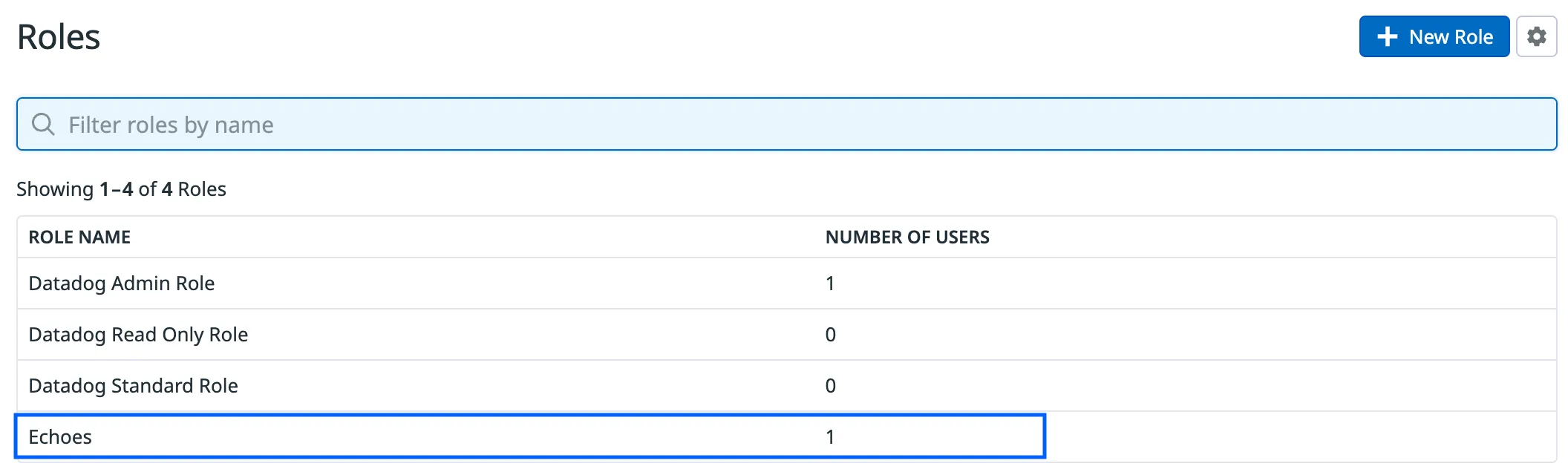
Task: Click the Roles page heading
Action: [59, 37]
